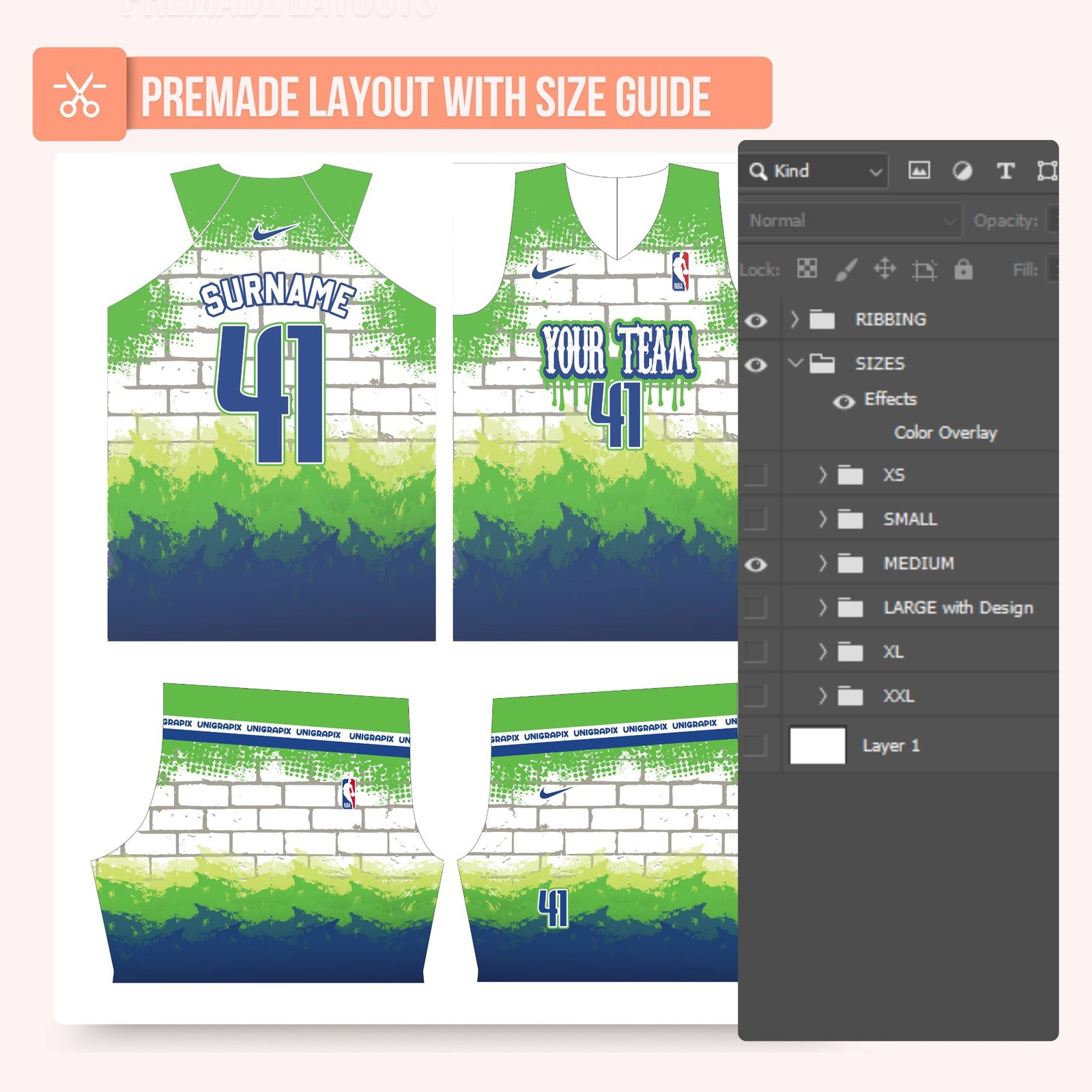This screenshot has height=1092, width=1092.
Task: Expand the XL group
Action: pyautogui.click(x=822, y=652)
